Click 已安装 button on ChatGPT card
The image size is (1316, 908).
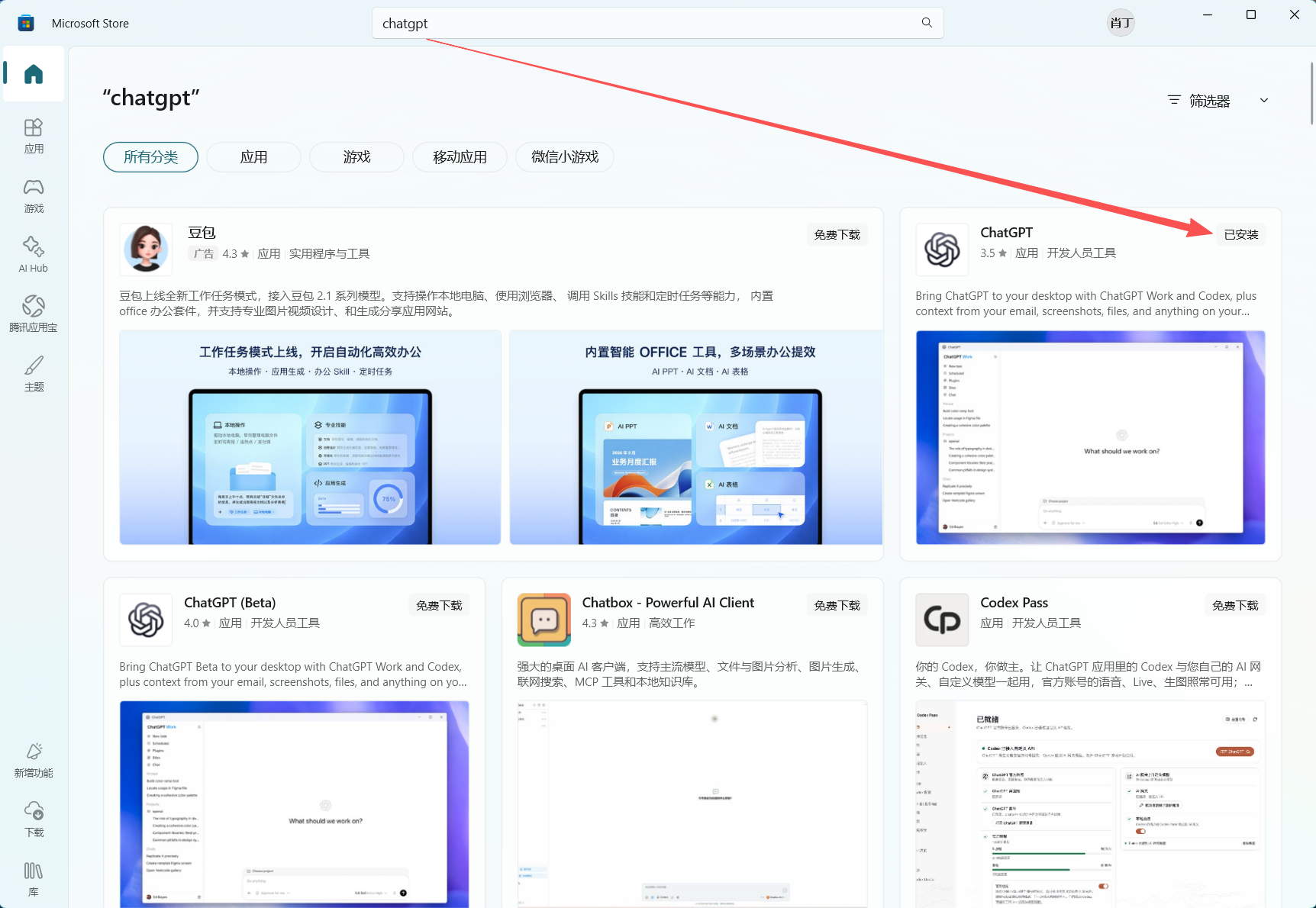[x=1241, y=234]
